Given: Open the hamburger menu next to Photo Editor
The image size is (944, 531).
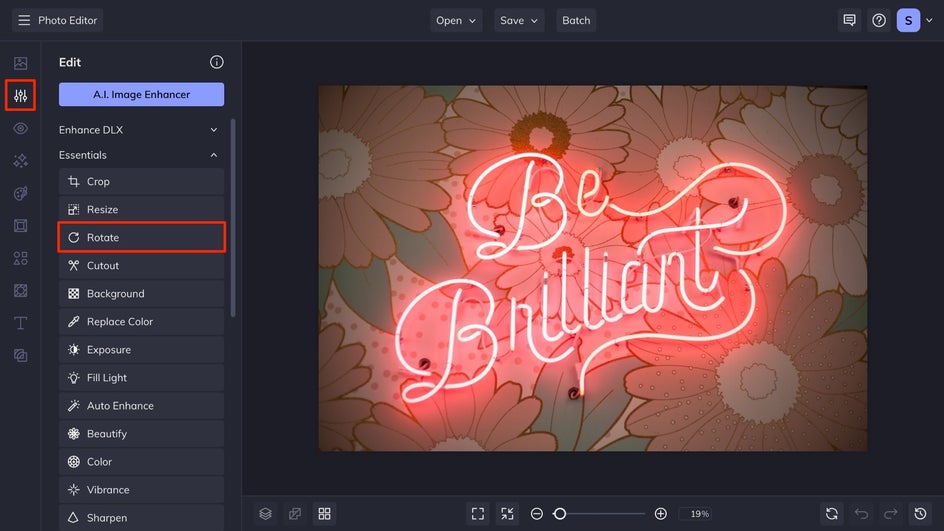Looking at the screenshot, I should pos(24,20).
